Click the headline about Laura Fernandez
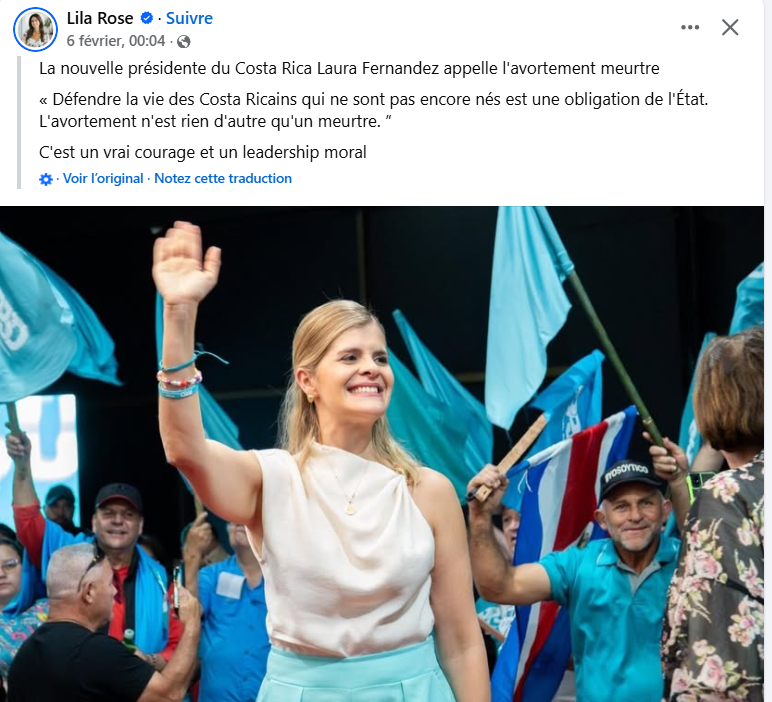Image resolution: width=772 pixels, height=702 pixels. (349, 68)
